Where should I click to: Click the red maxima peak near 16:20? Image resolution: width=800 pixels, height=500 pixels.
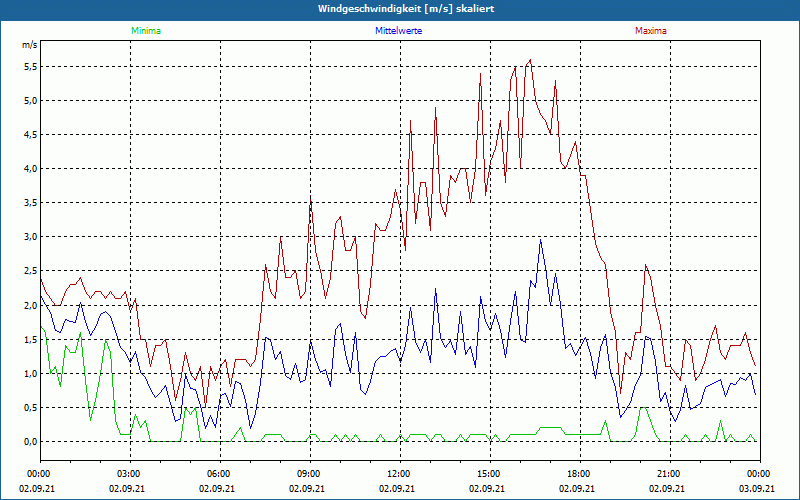coord(531,60)
